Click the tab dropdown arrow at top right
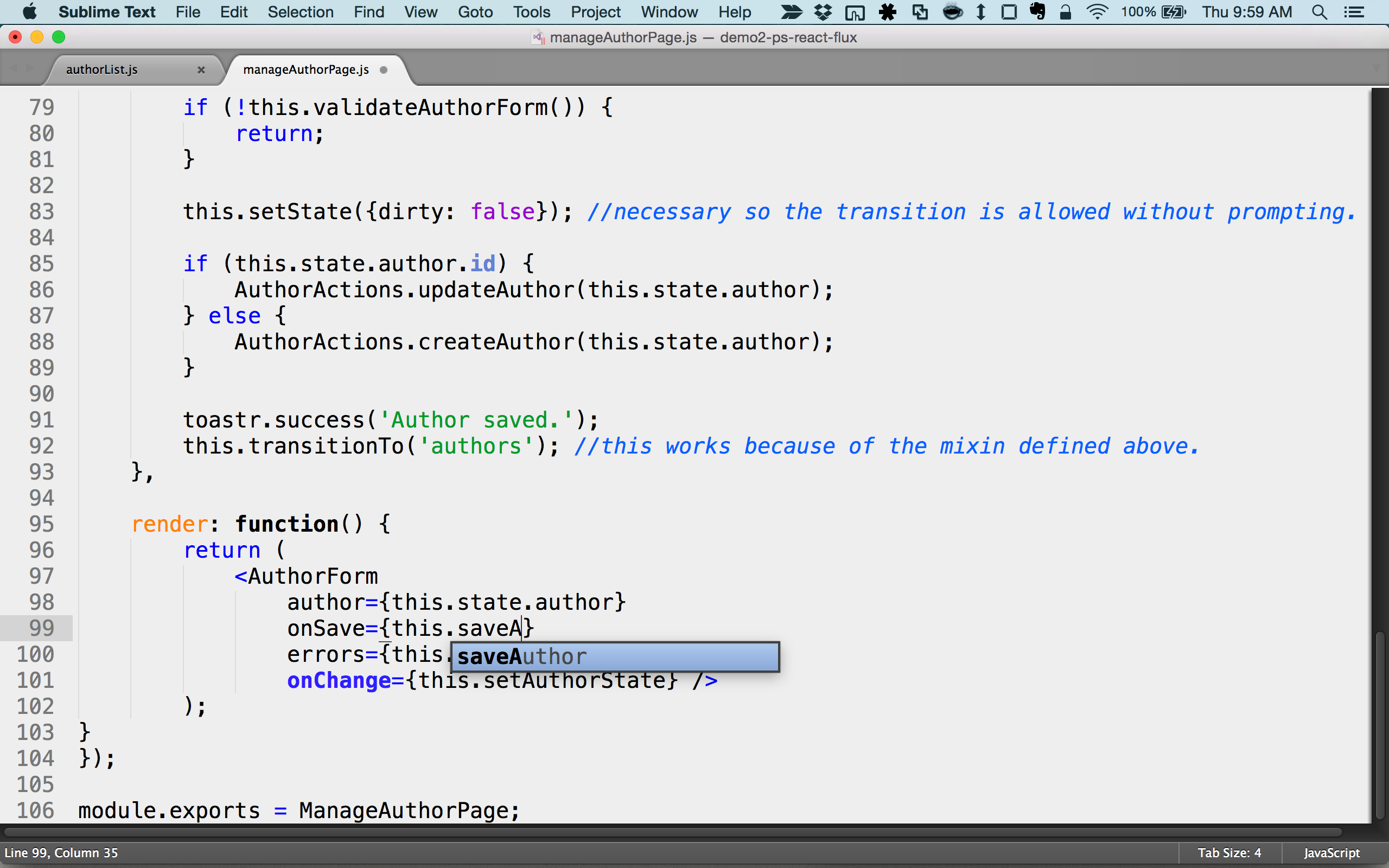Viewport: 1389px width, 868px height. click(1377, 68)
